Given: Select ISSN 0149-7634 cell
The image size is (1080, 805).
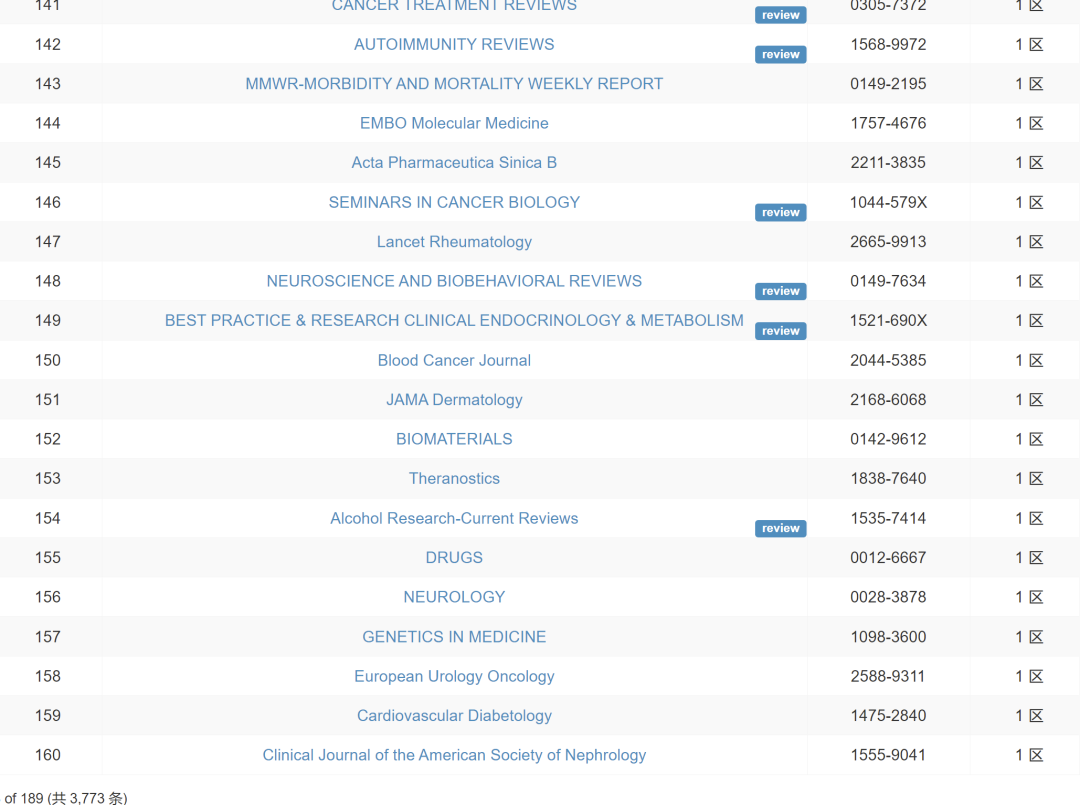Looking at the screenshot, I should click(888, 281).
